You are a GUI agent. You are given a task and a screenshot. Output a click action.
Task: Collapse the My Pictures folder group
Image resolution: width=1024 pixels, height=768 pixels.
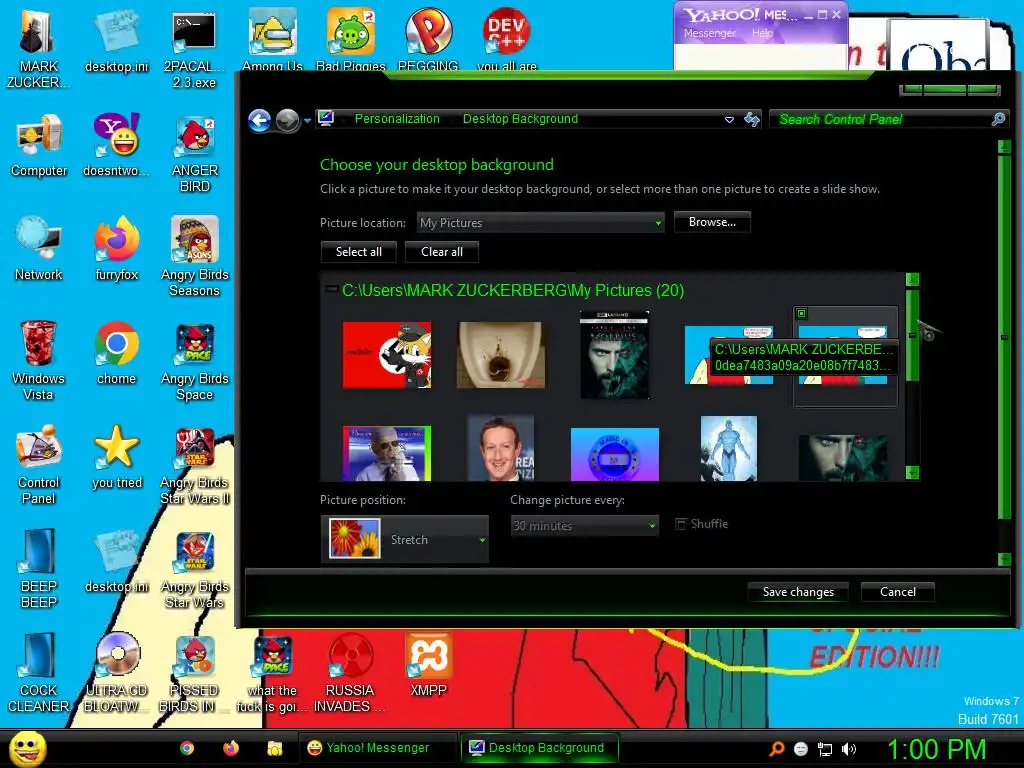coord(332,288)
